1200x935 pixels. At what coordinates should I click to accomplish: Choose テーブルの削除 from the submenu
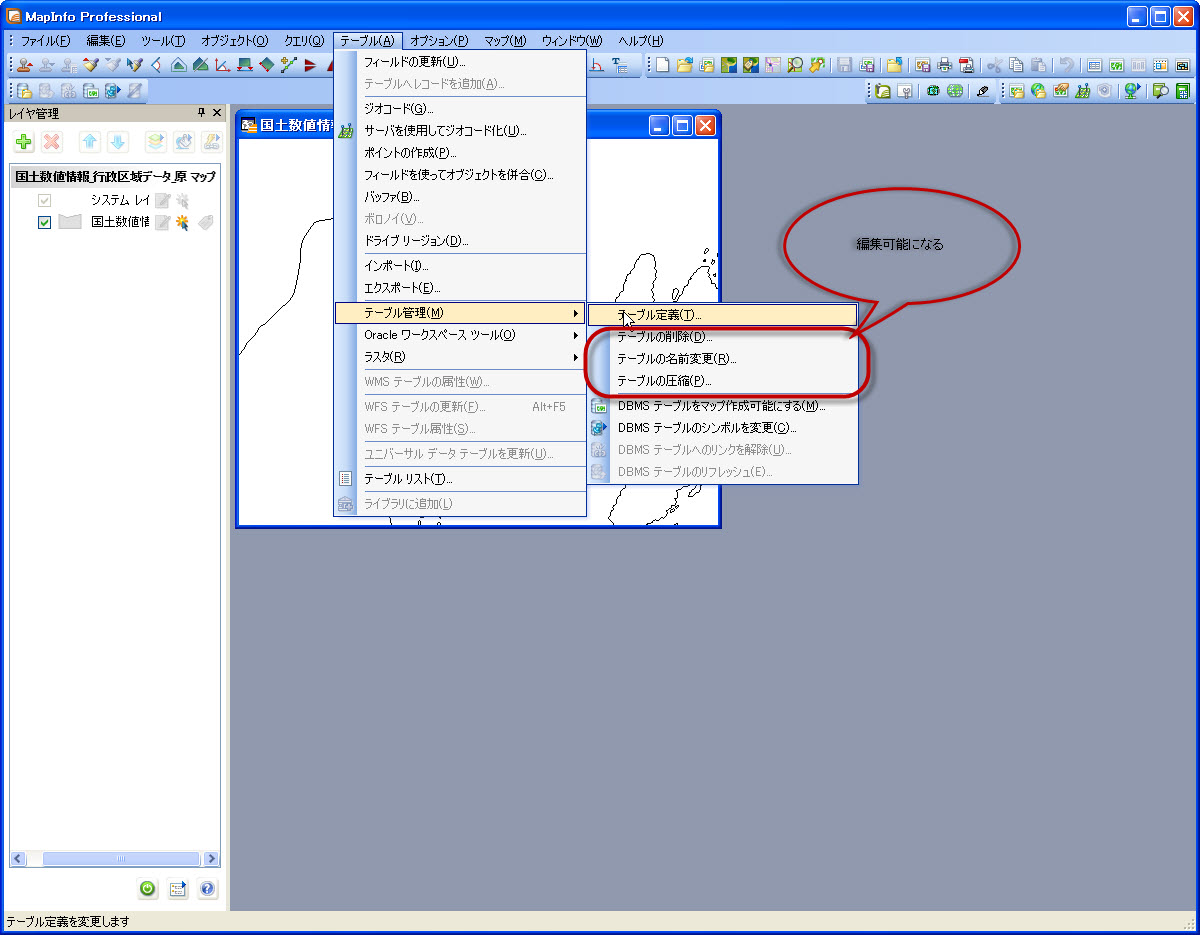[x=722, y=337]
